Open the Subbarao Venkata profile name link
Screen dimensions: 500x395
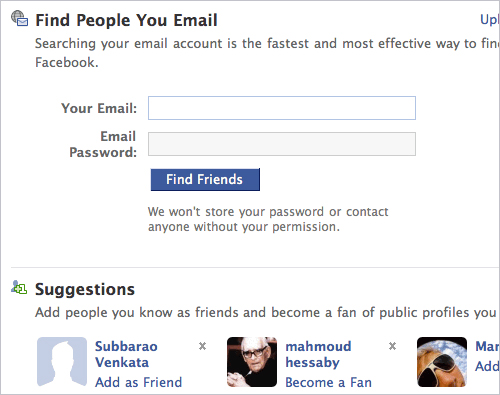click(126, 354)
